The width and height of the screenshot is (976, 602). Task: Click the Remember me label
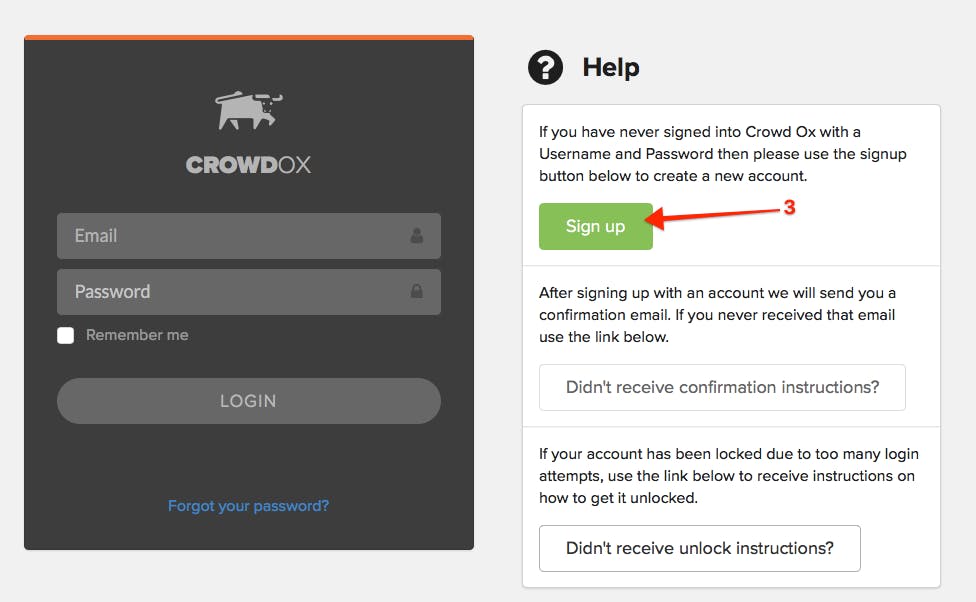tap(137, 335)
